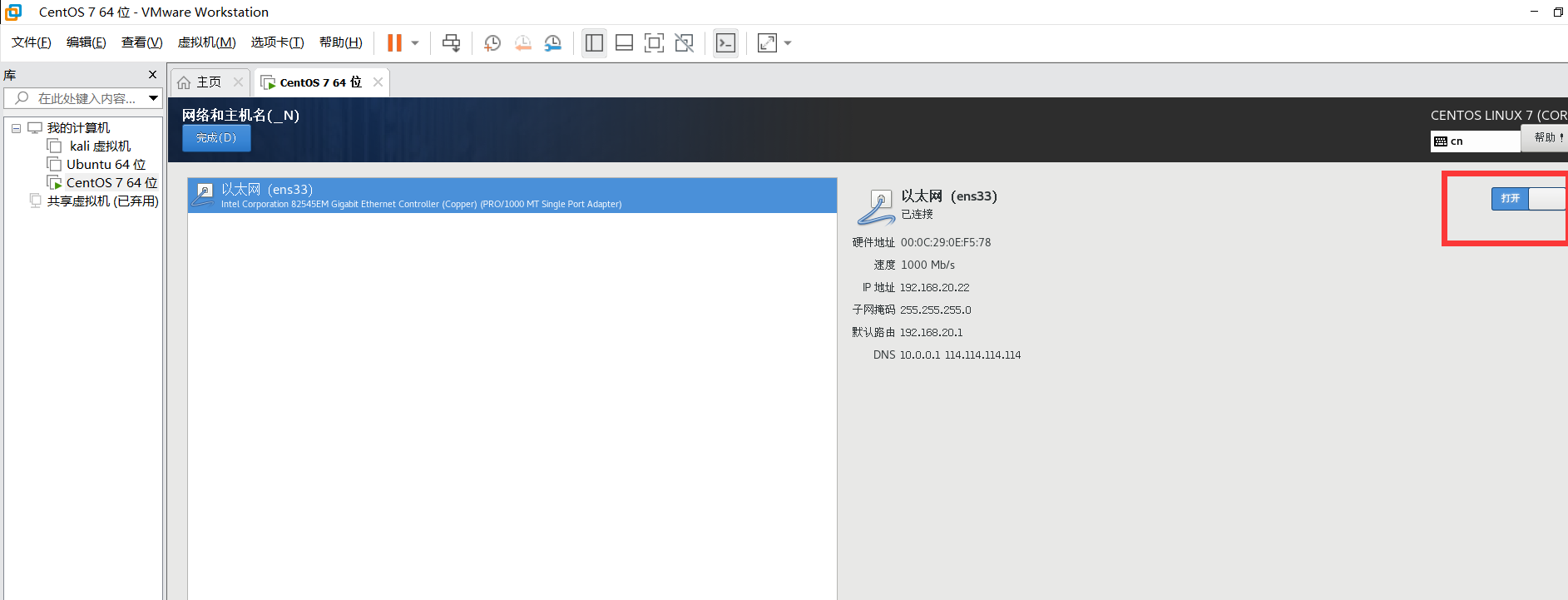The height and width of the screenshot is (600, 1568).
Task: Select Ubuntu 64 位 in library
Action: point(106,165)
